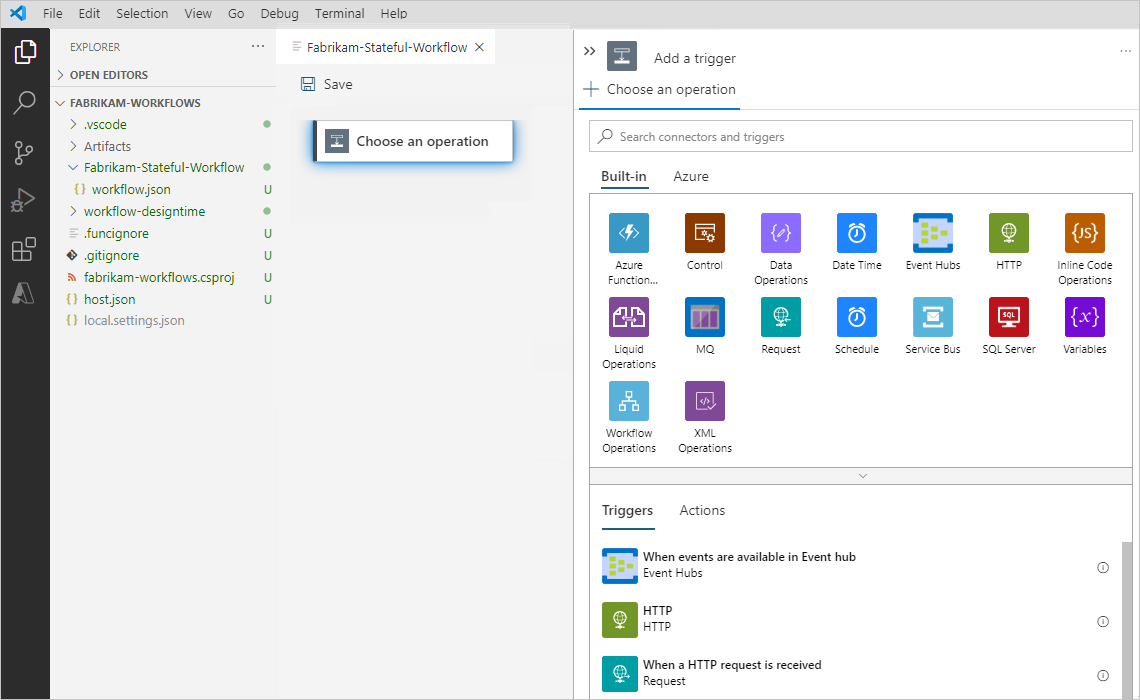Open the Explorer view in activity bar
Screen dimensions: 1140x700
[25, 52]
